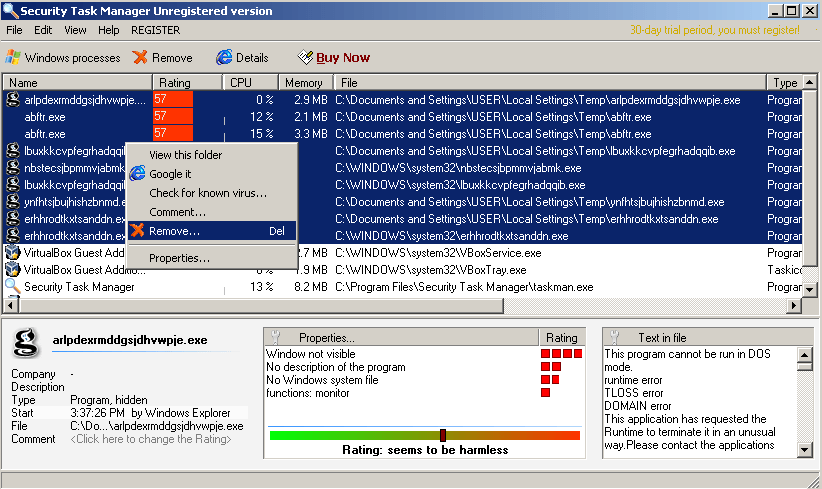Screen dimensions: 822x489
Task: Click 'functions: monitor' property line
Action: pyautogui.click(x=307, y=393)
